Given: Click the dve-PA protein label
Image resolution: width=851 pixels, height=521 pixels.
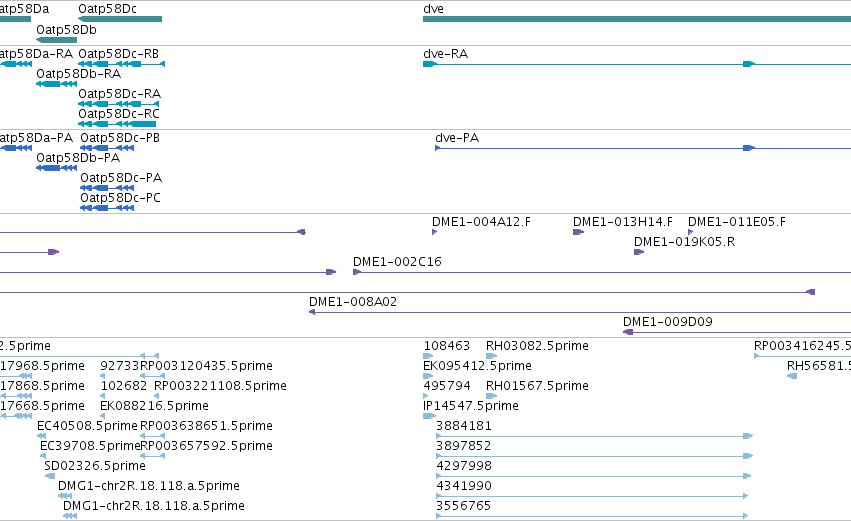Looking at the screenshot, I should [457, 138].
